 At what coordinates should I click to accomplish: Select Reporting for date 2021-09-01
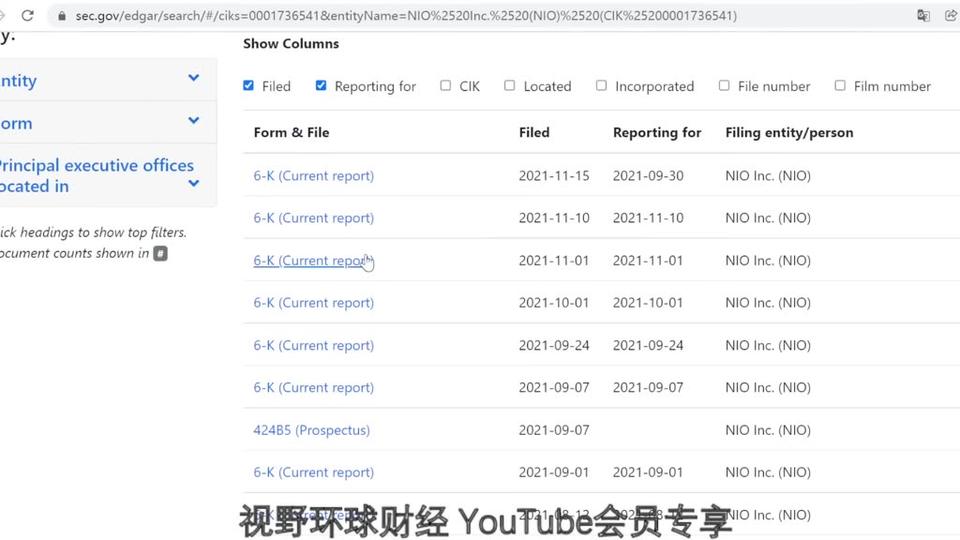648,473
